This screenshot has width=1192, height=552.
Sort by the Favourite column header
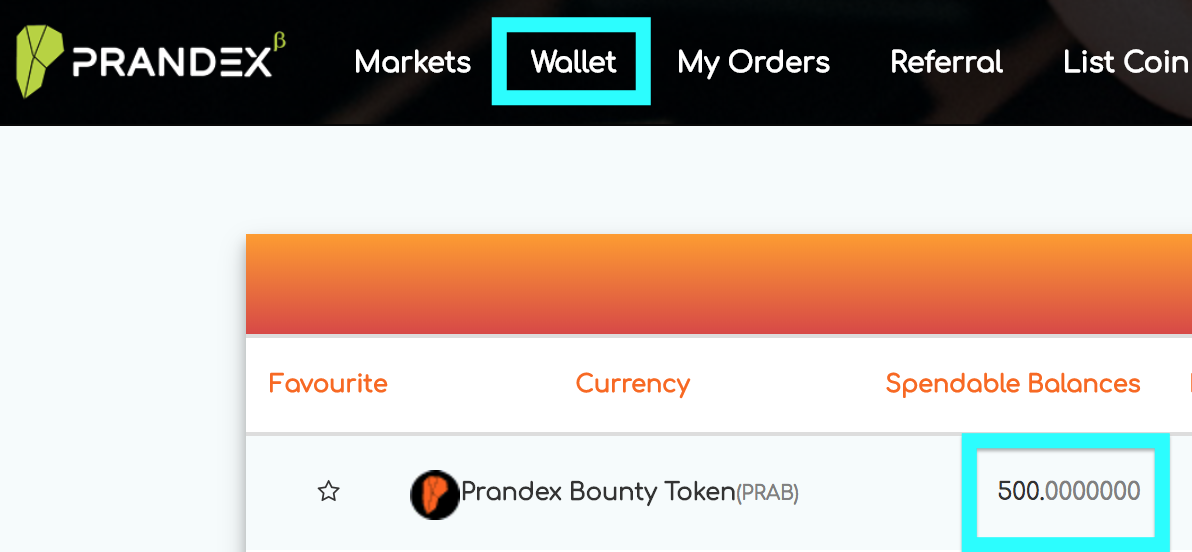tap(328, 384)
